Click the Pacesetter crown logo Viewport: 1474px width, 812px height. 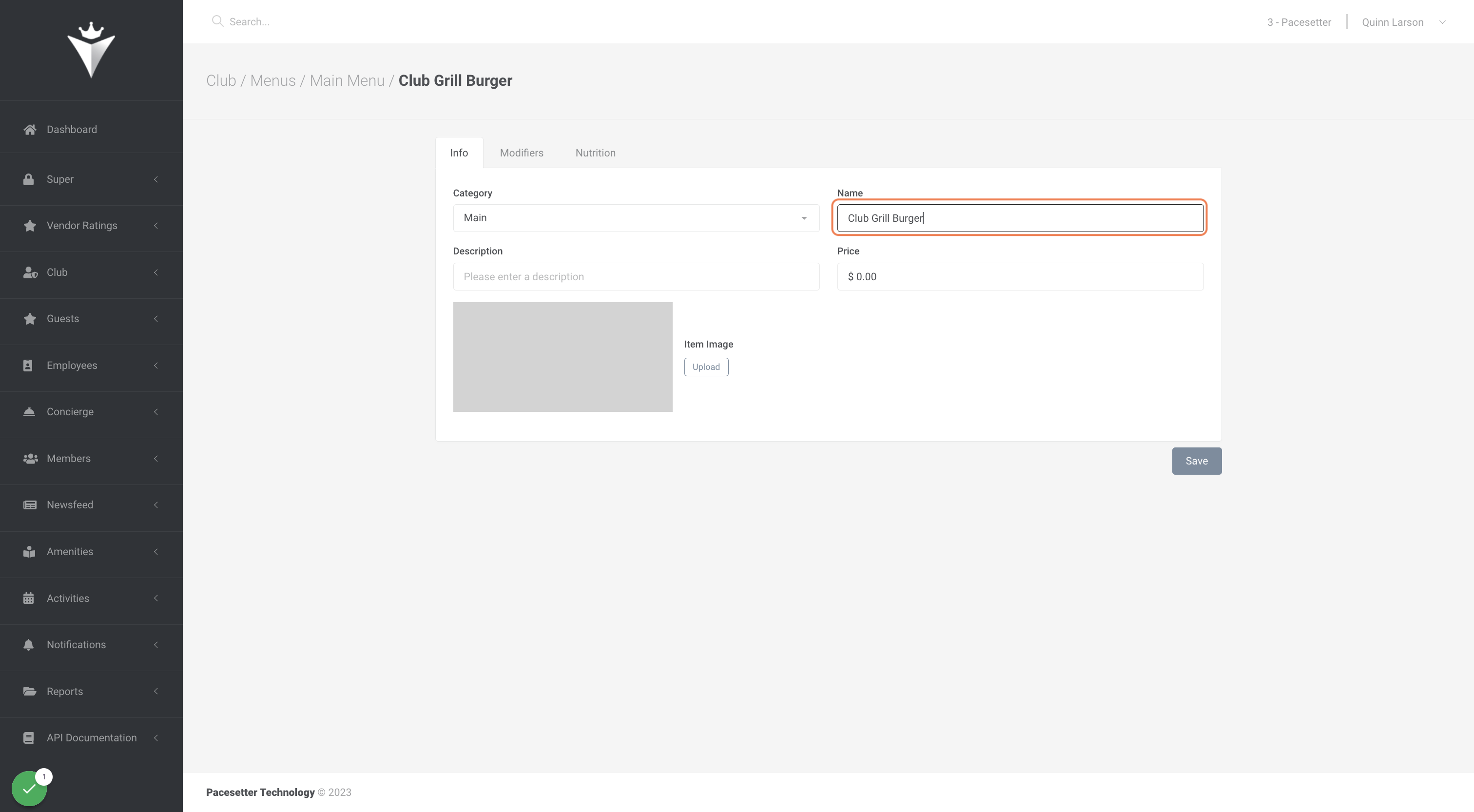91,50
